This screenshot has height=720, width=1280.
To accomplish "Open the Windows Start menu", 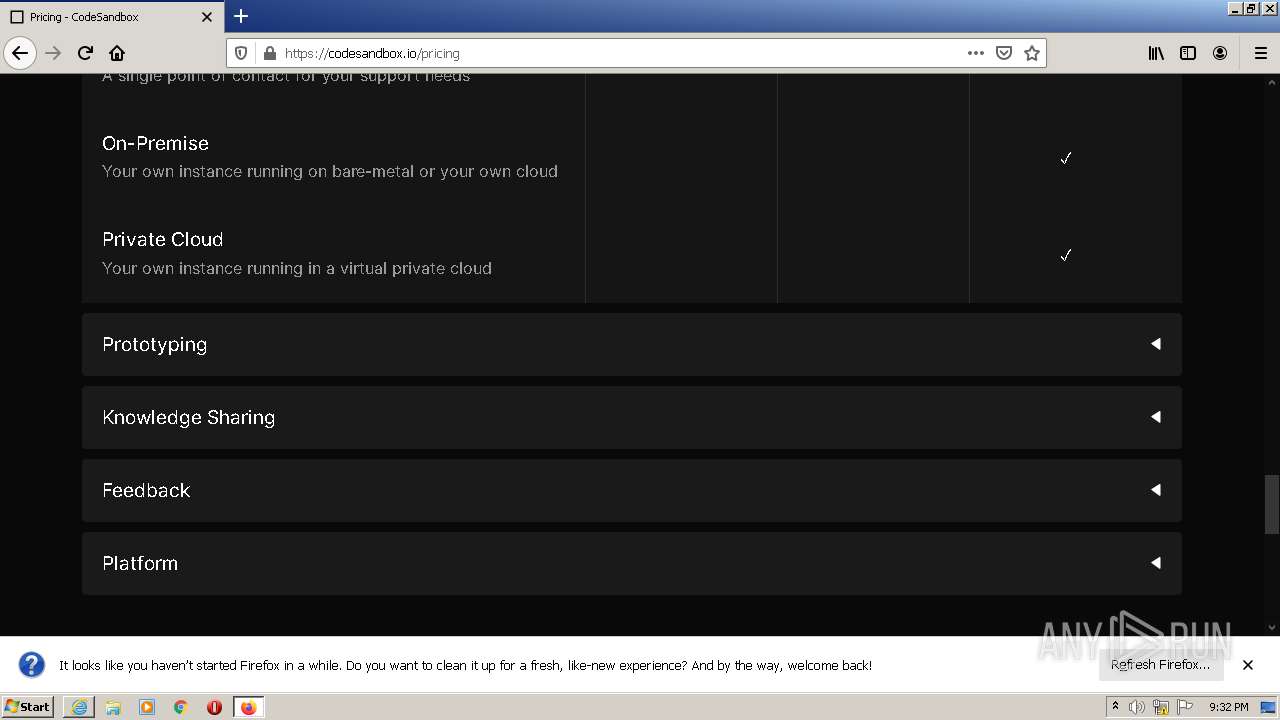I will [x=28, y=706].
